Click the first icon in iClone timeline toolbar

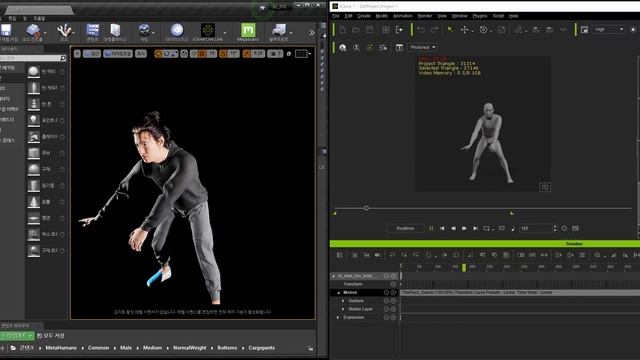click(x=340, y=255)
